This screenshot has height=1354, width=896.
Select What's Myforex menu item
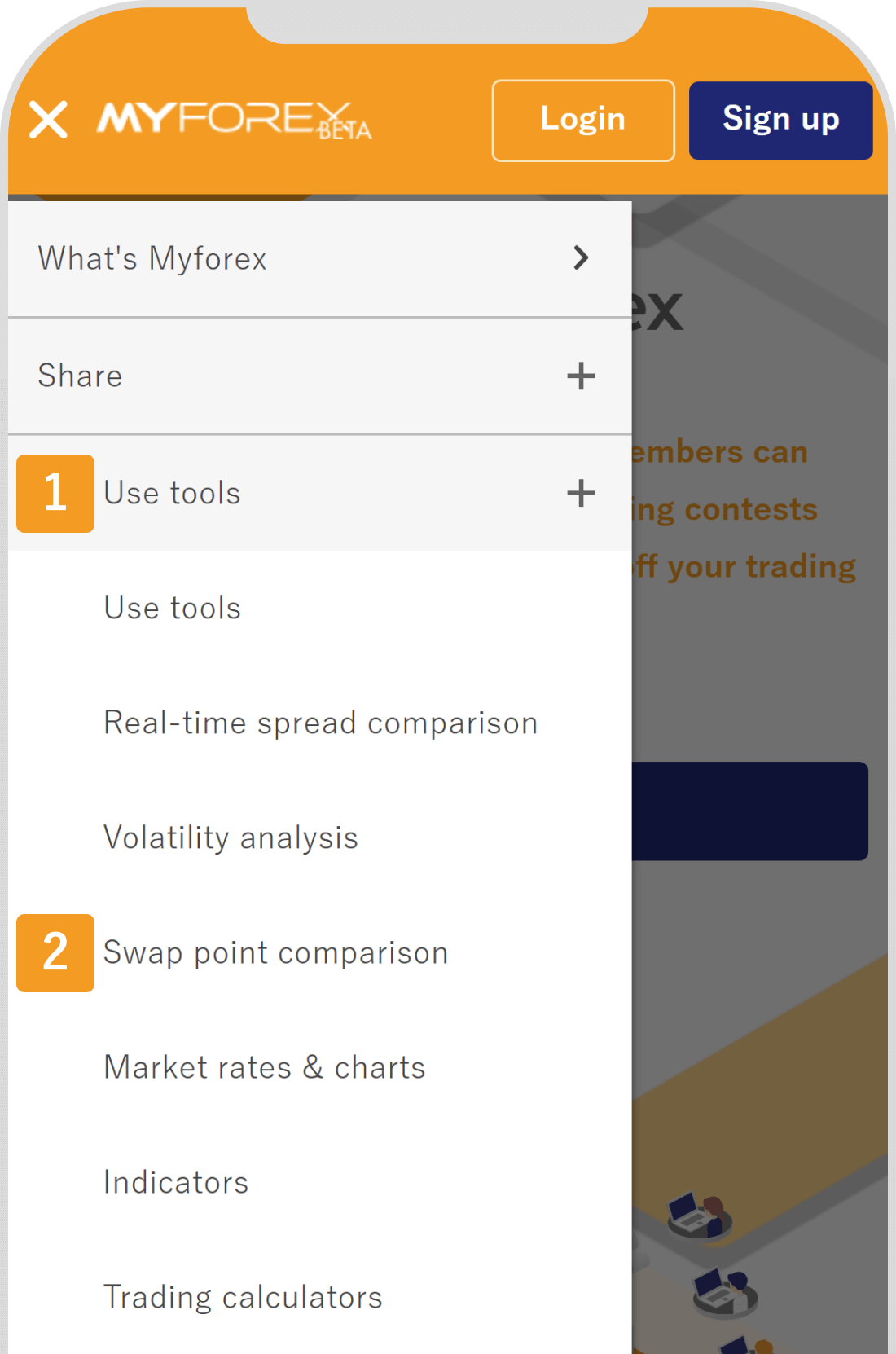coord(152,259)
